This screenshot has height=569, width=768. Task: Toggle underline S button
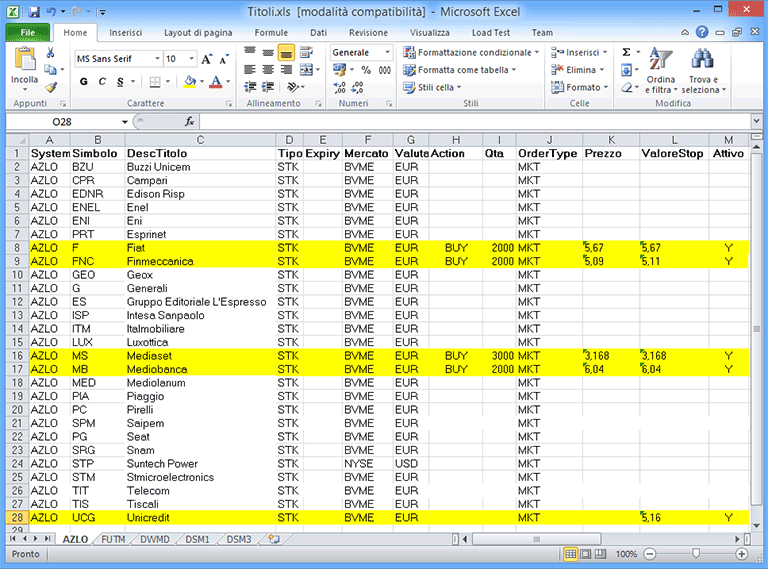coord(120,82)
